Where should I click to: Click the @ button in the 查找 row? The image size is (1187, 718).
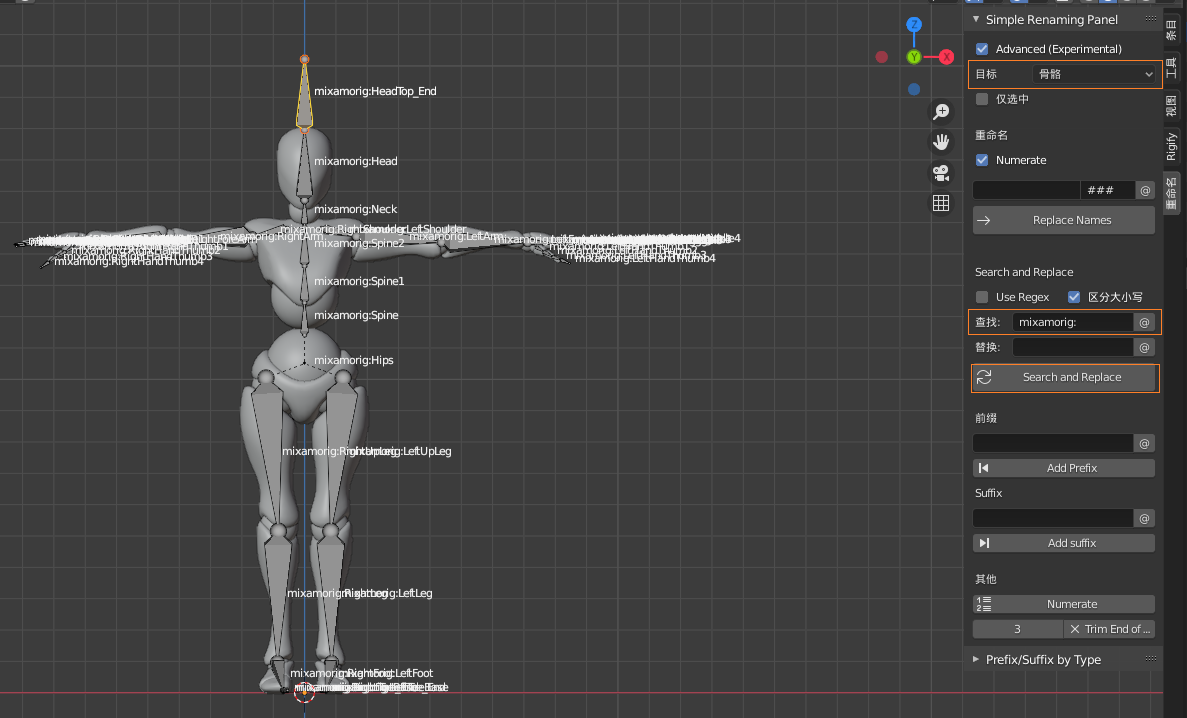pos(1145,322)
